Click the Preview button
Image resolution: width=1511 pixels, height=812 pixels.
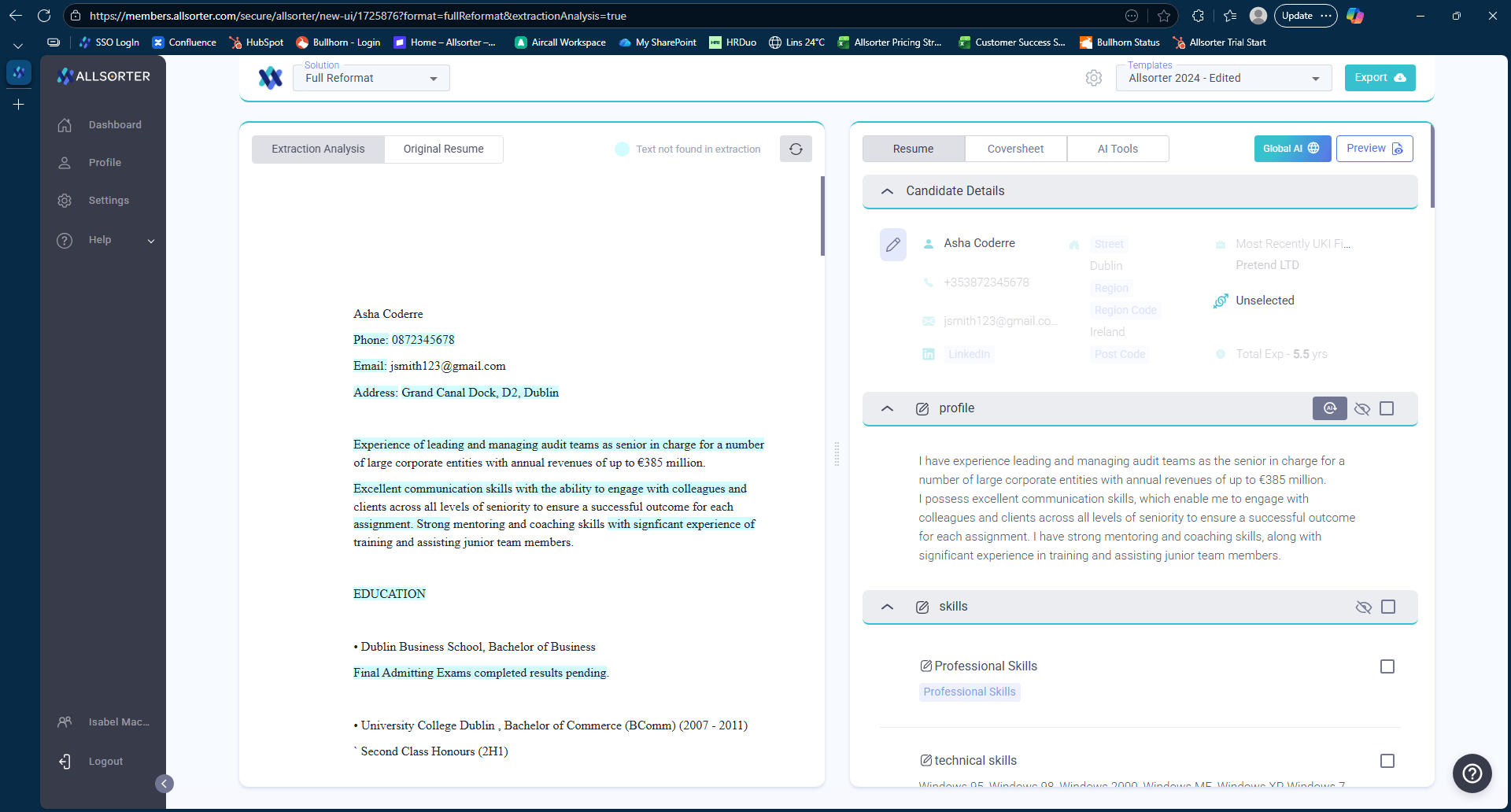coord(1374,149)
